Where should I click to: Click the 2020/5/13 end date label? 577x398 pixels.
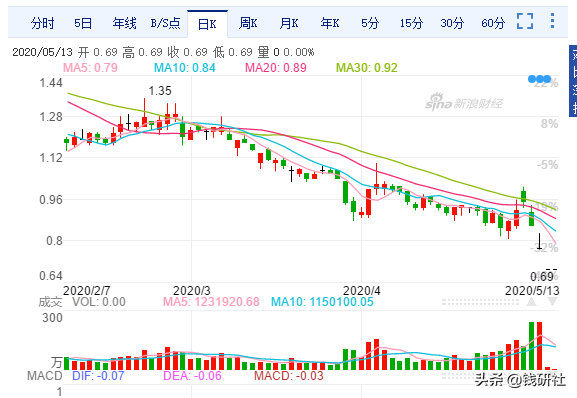pyautogui.click(x=532, y=291)
